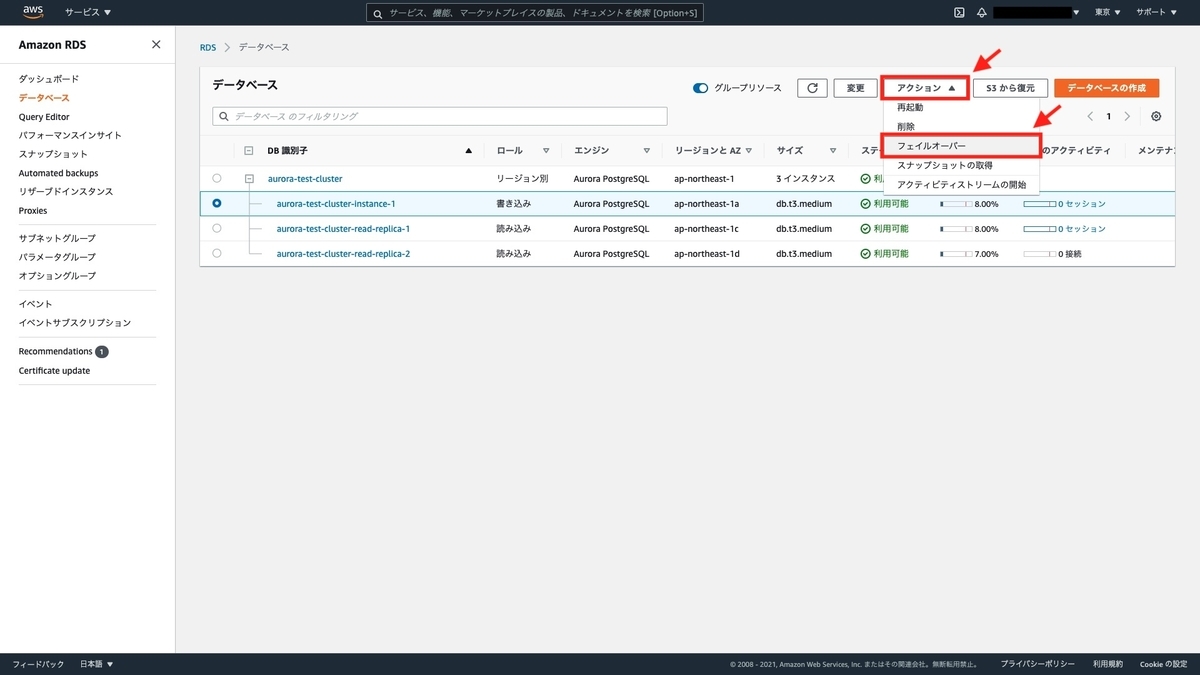This screenshot has height=675, width=1200.
Task: Focus the top AWS service search box
Action: click(x=535, y=12)
